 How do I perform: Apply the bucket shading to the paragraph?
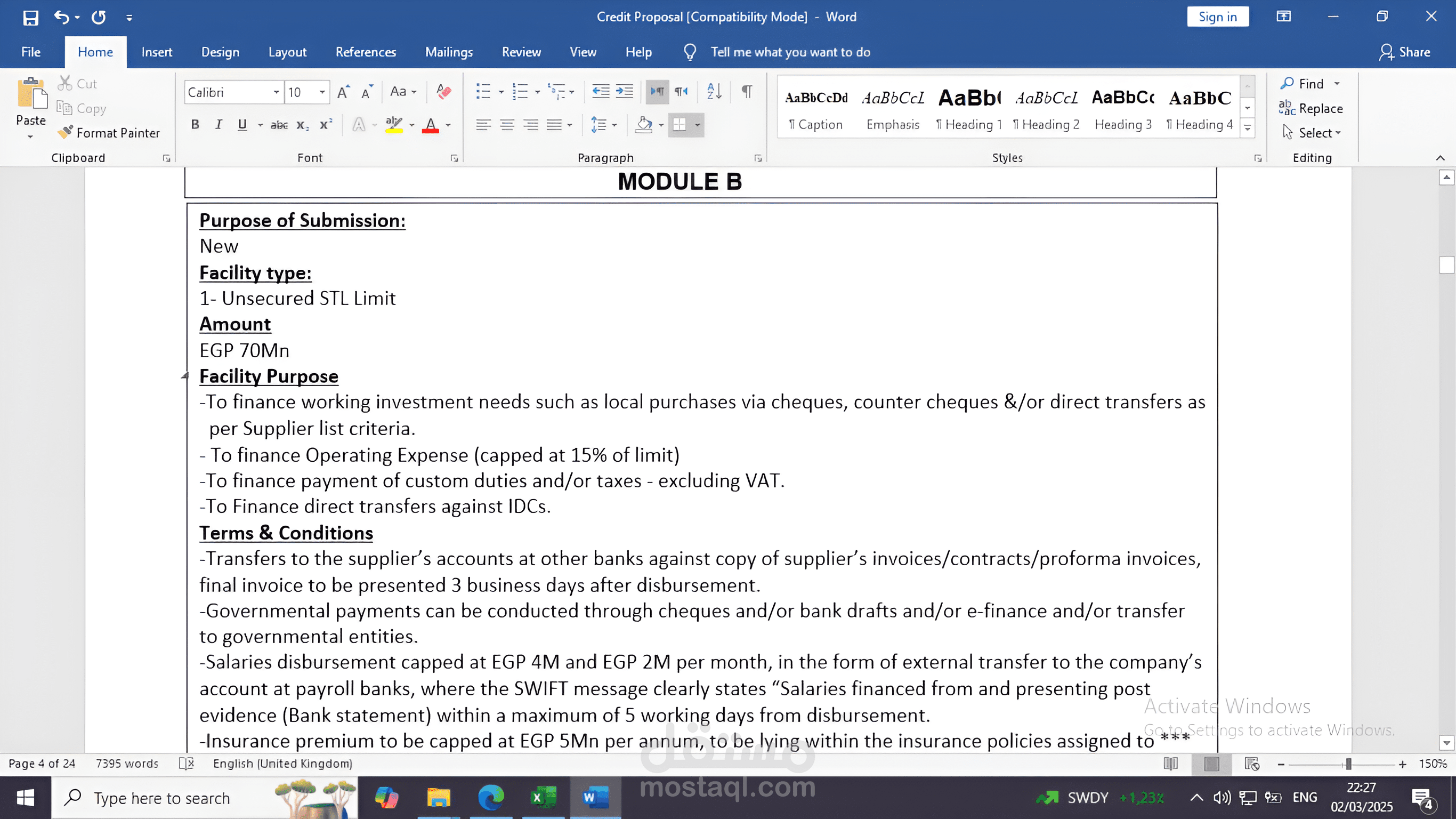pyautogui.click(x=644, y=125)
